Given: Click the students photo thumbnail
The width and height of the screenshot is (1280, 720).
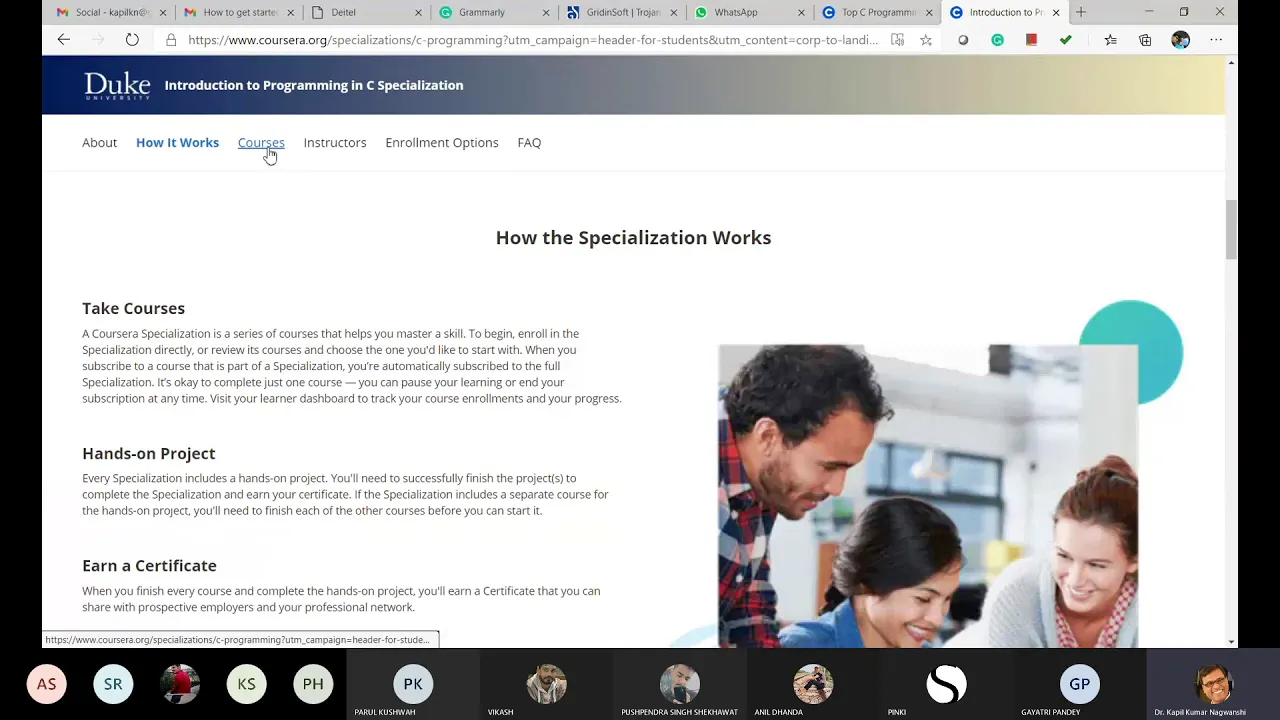Looking at the screenshot, I should pyautogui.click(x=927, y=496).
